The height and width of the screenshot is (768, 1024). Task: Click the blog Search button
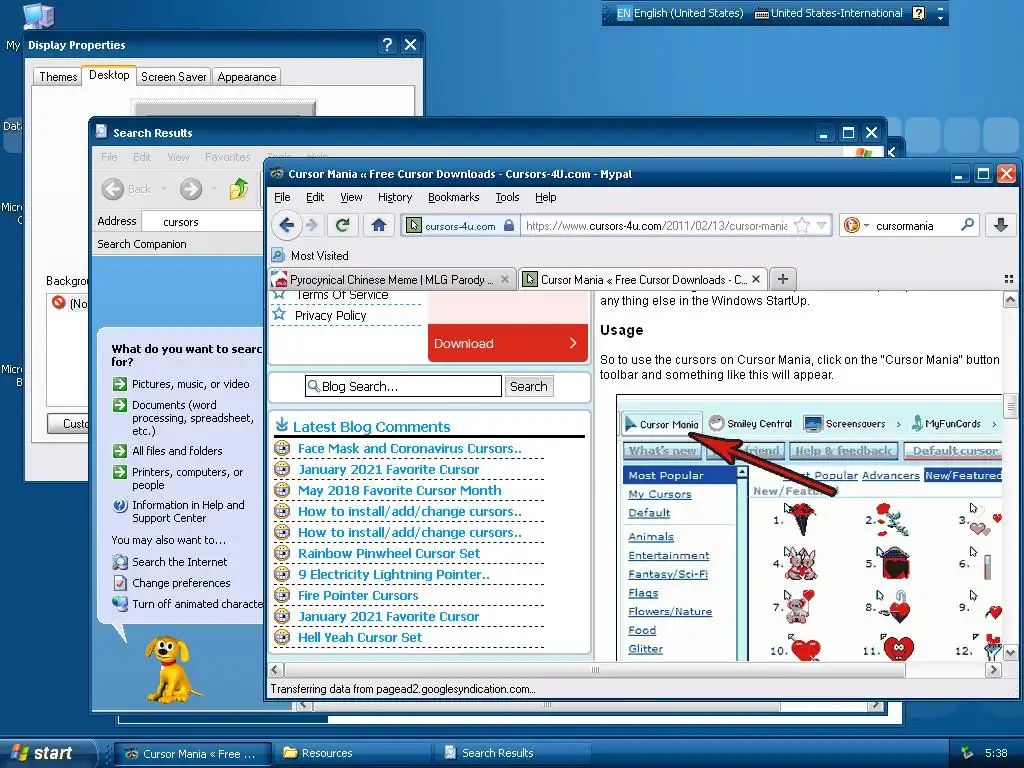tap(528, 386)
